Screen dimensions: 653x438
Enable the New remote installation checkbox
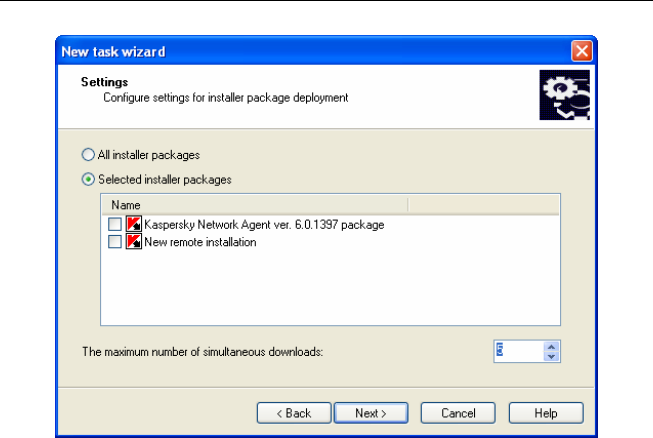pos(115,242)
